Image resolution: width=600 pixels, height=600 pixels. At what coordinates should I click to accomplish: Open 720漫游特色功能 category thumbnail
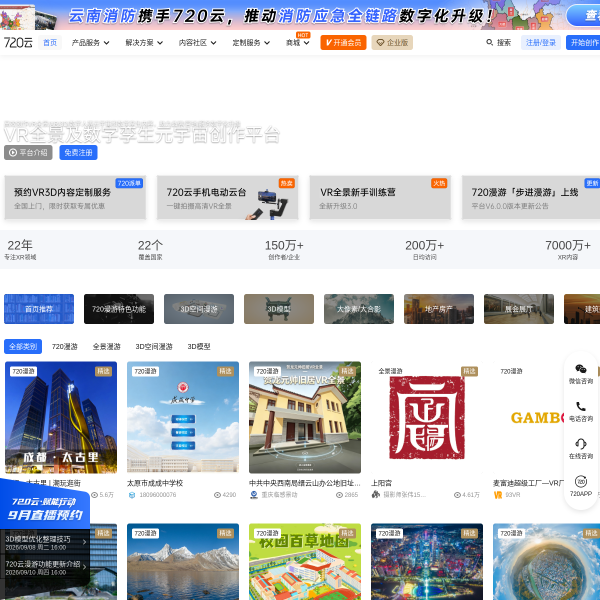119,309
